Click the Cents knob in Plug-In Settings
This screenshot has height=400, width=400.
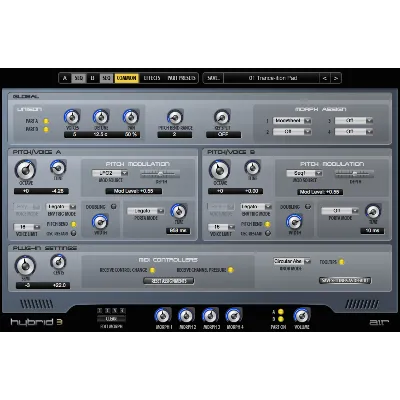coord(58,262)
